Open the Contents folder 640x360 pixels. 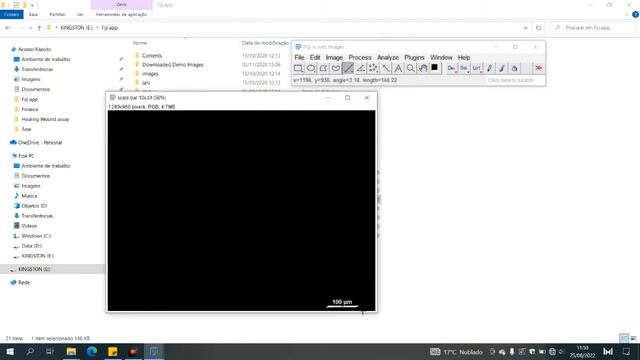click(x=152, y=56)
